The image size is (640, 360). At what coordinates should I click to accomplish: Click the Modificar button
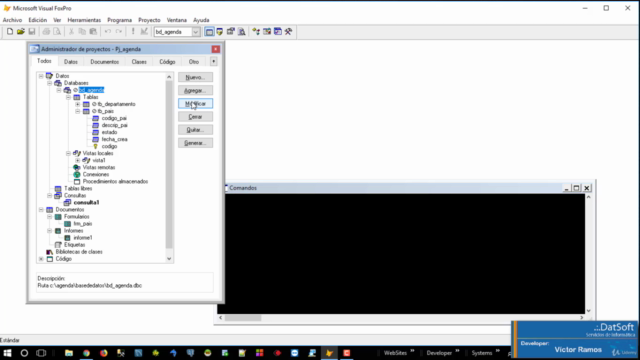pyautogui.click(x=196, y=104)
